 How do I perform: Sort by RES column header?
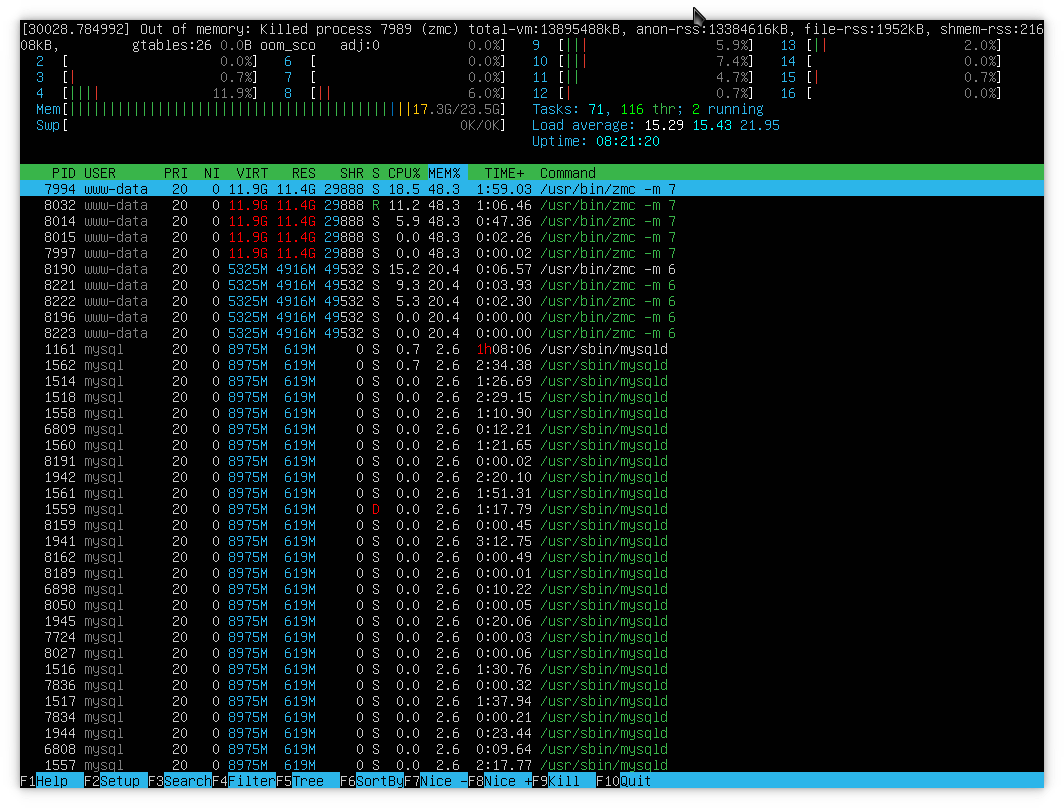coord(303,173)
